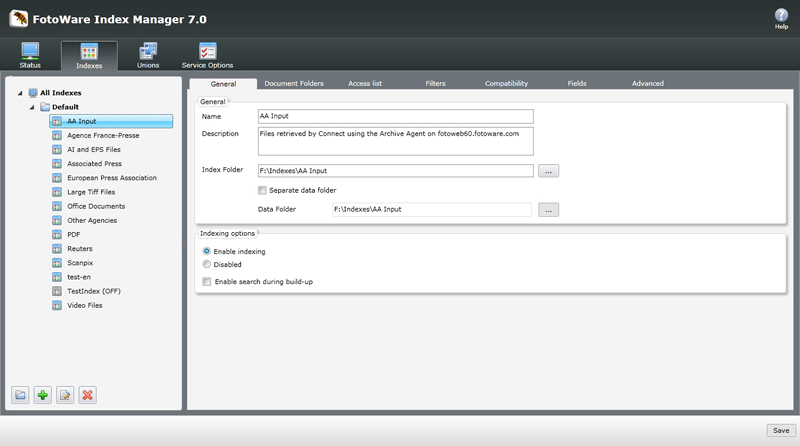
Task: Switch to the Compatibility tab
Action: click(x=506, y=84)
